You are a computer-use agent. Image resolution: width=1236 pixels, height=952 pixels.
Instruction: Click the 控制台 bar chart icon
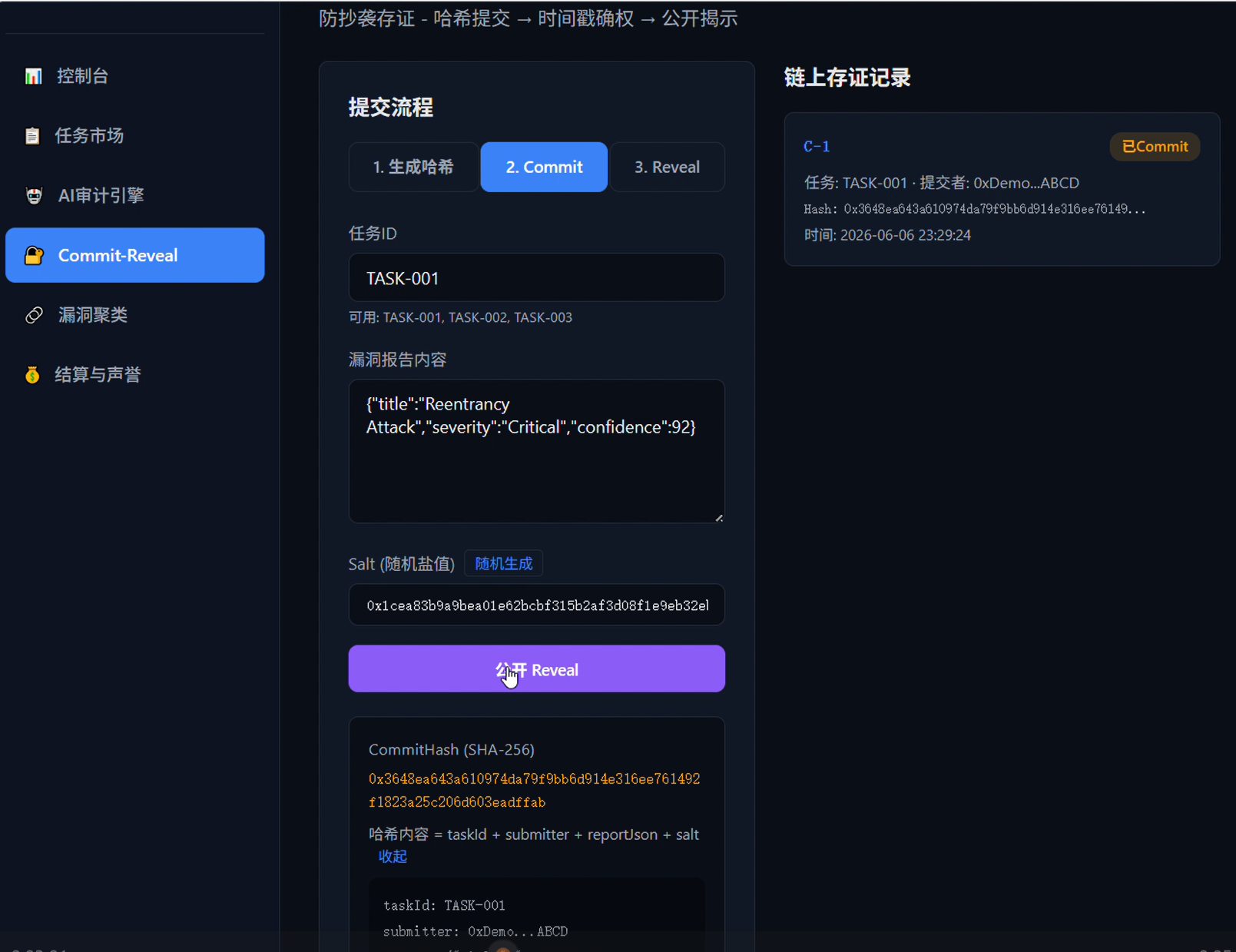click(33, 76)
